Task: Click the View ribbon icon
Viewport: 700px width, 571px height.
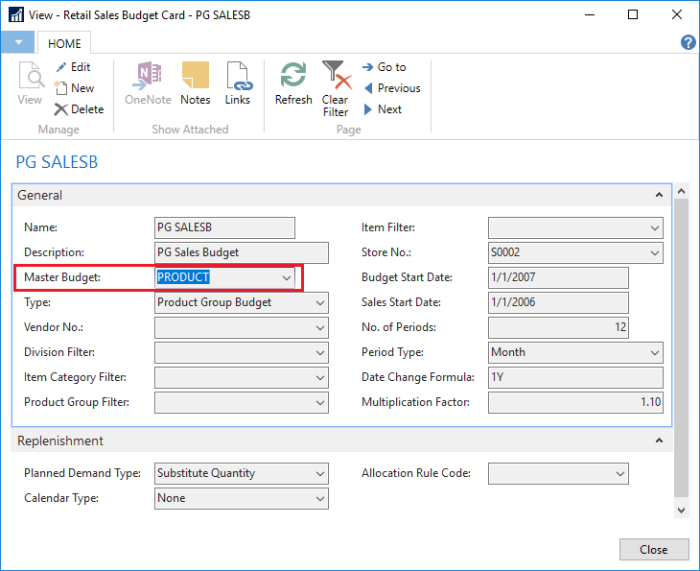Action: coord(30,83)
